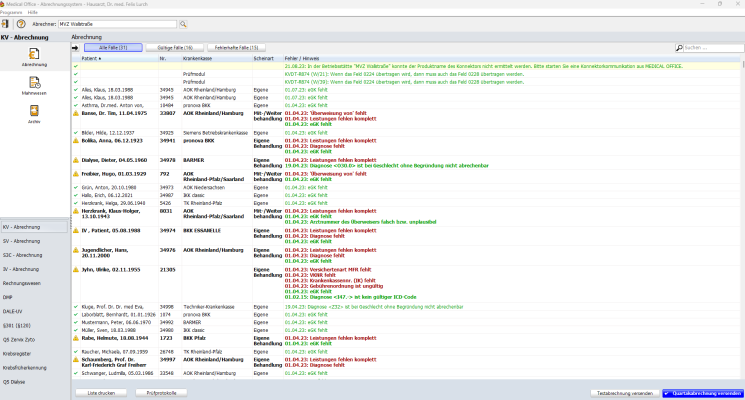
Task: Show Alle Fälle (31) filter
Action: tap(113, 48)
